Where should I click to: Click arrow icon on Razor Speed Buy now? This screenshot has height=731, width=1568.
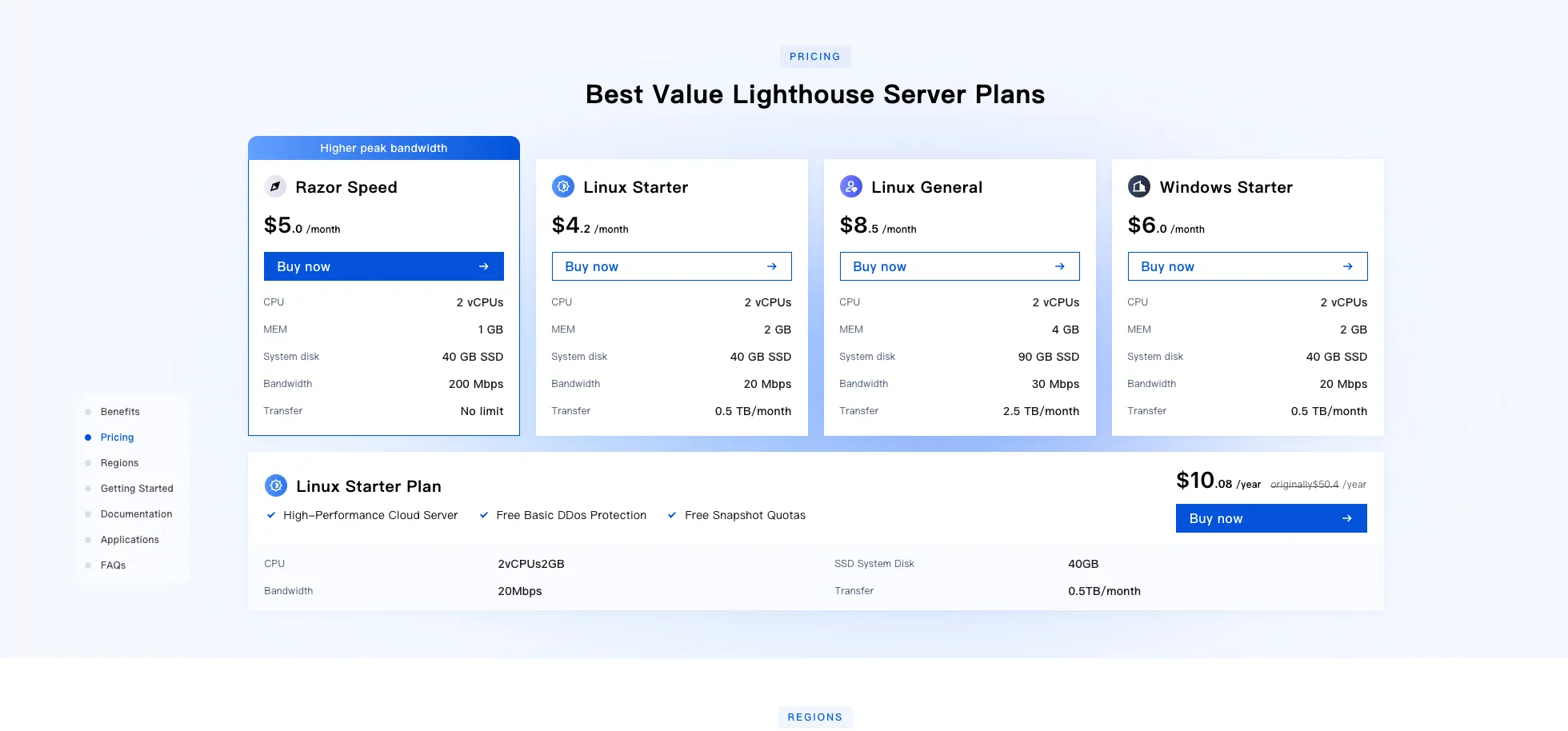[484, 266]
